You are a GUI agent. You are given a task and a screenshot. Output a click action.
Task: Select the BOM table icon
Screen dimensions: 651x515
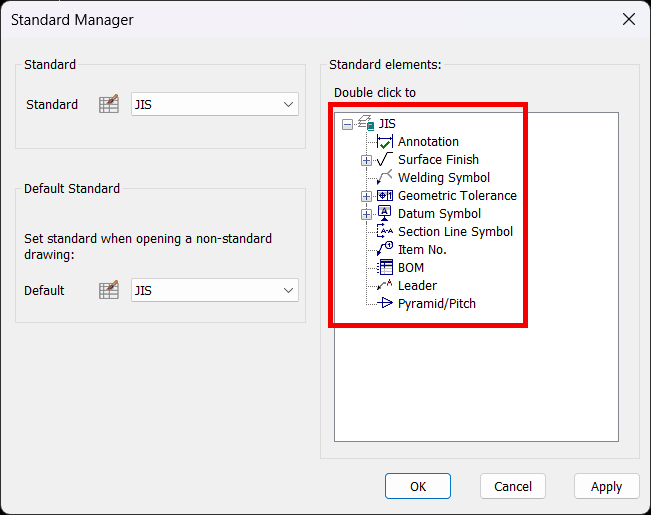[x=385, y=267]
